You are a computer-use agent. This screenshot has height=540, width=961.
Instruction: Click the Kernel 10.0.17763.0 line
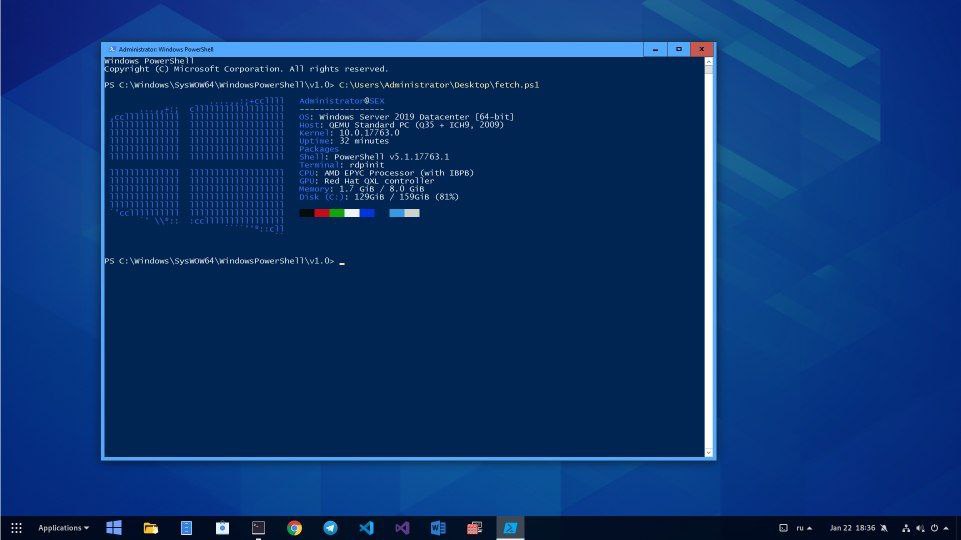coord(349,133)
